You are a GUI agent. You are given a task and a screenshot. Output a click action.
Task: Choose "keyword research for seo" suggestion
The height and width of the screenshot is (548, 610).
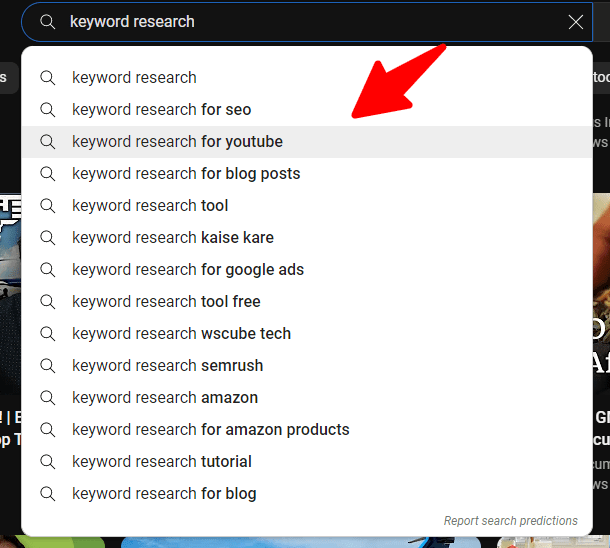[161, 110]
